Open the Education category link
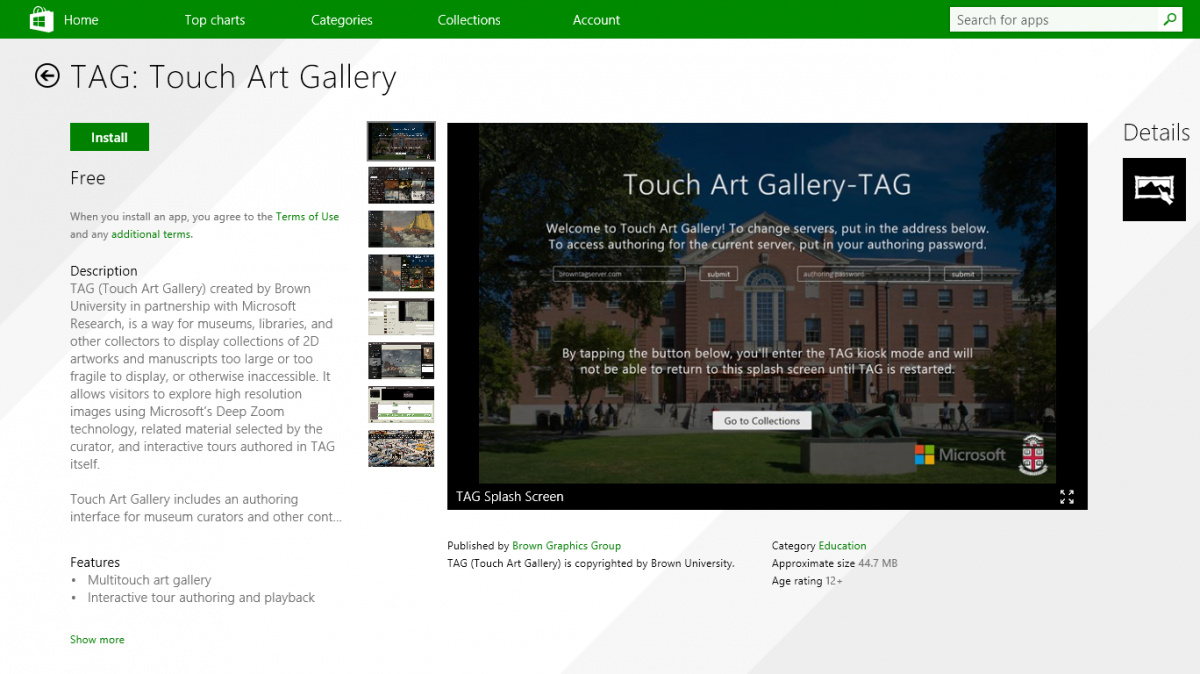Screen dimensions: 1200x674 (842, 546)
